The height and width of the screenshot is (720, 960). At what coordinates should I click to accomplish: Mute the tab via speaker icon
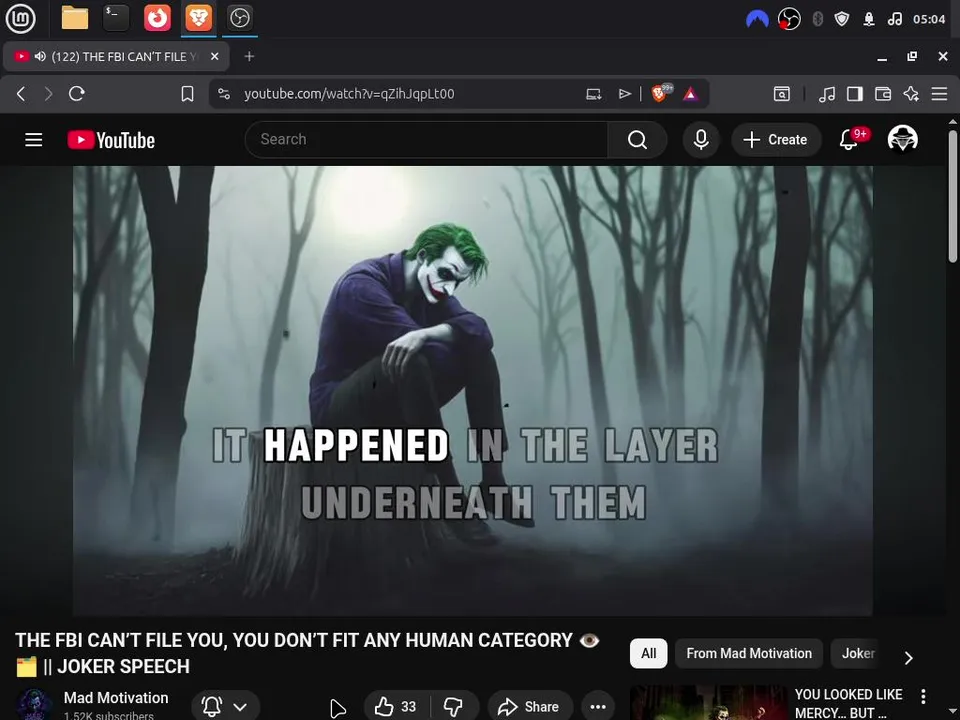40,56
